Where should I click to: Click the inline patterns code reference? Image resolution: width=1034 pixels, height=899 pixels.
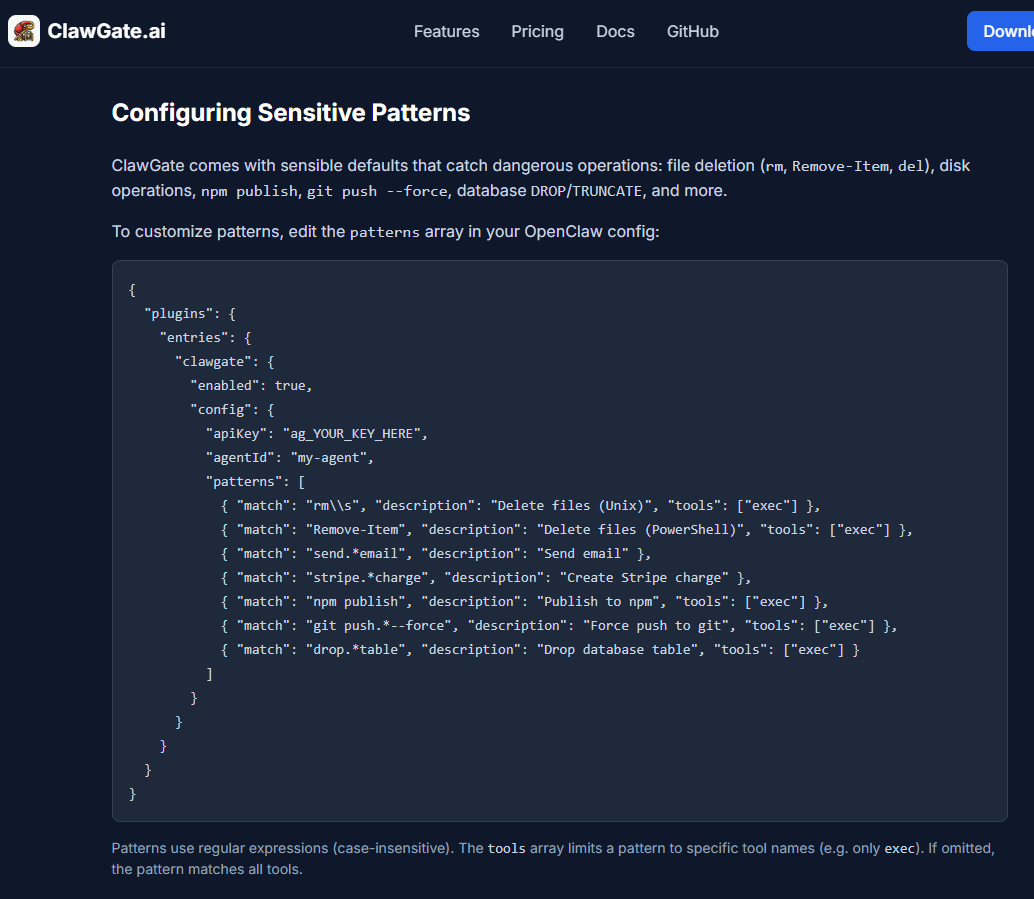click(x=384, y=232)
